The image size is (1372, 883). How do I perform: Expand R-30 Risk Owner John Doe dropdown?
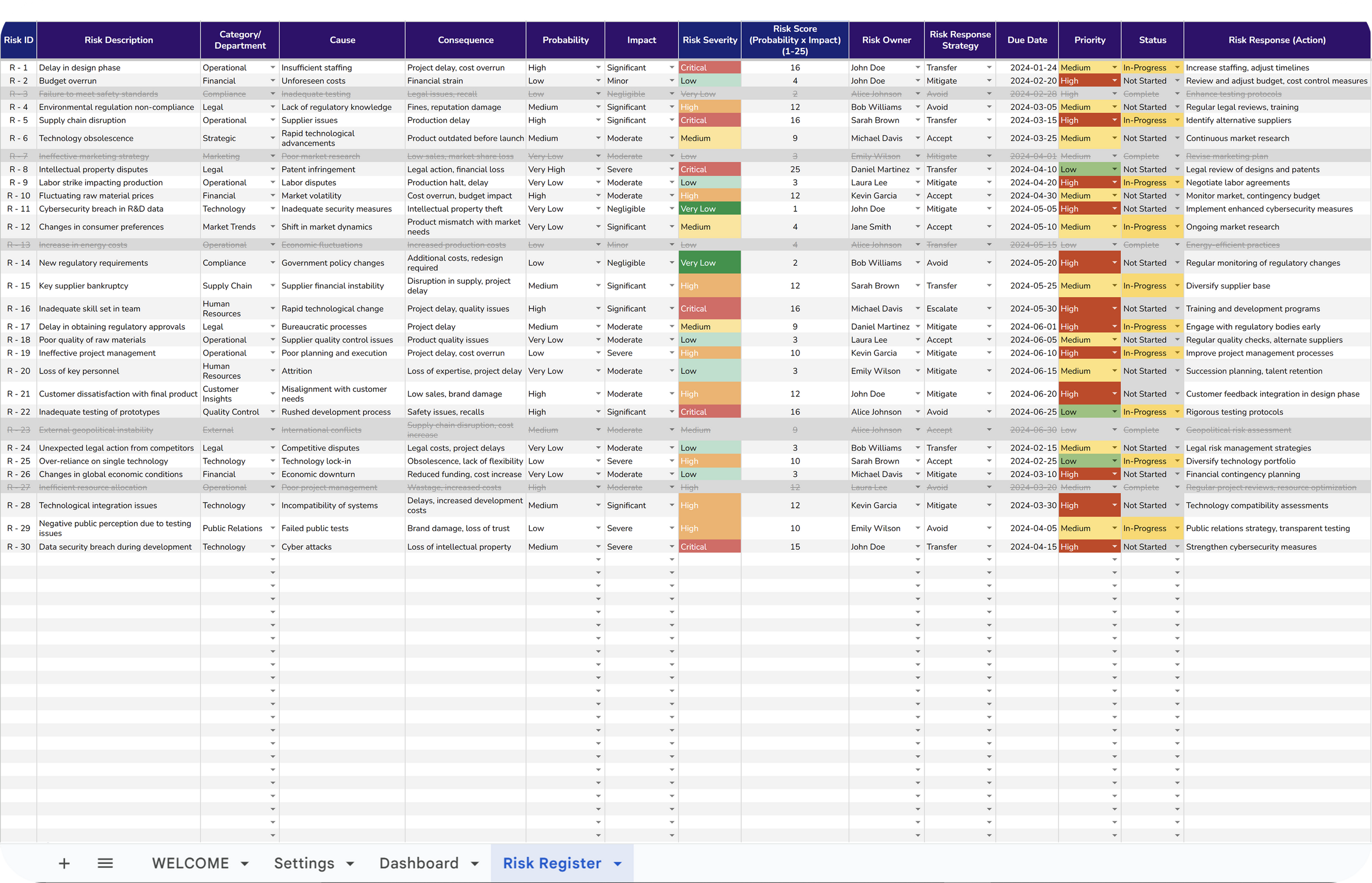(x=918, y=547)
